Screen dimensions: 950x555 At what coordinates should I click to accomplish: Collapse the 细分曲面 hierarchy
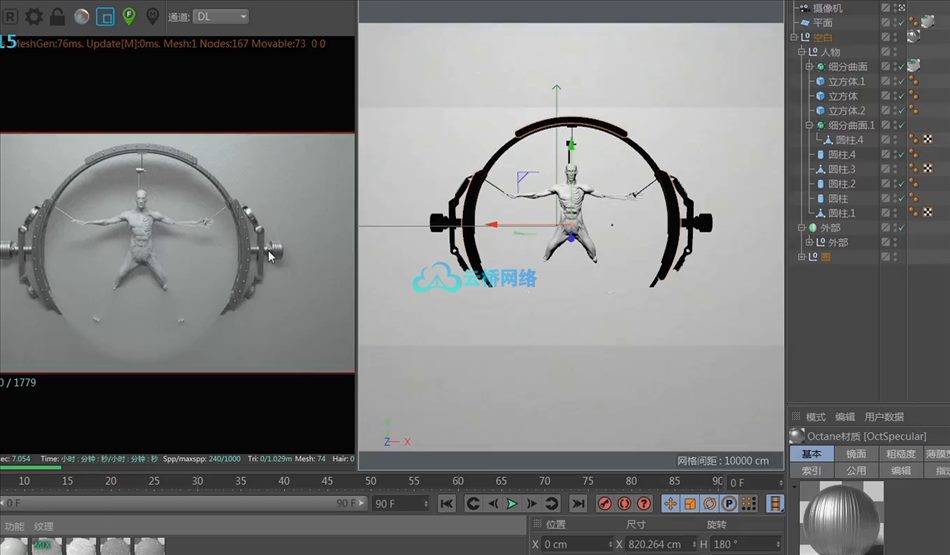click(x=809, y=67)
